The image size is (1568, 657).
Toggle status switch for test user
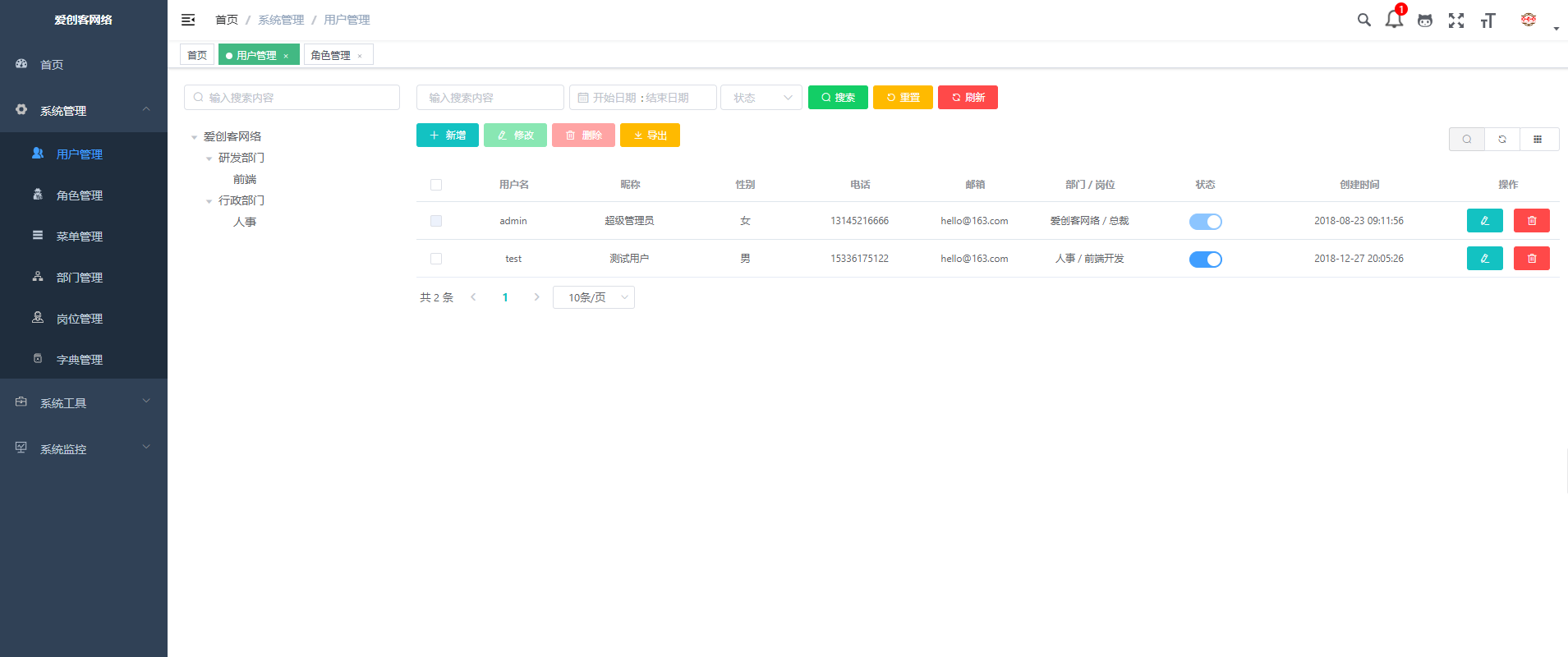tap(1206, 260)
